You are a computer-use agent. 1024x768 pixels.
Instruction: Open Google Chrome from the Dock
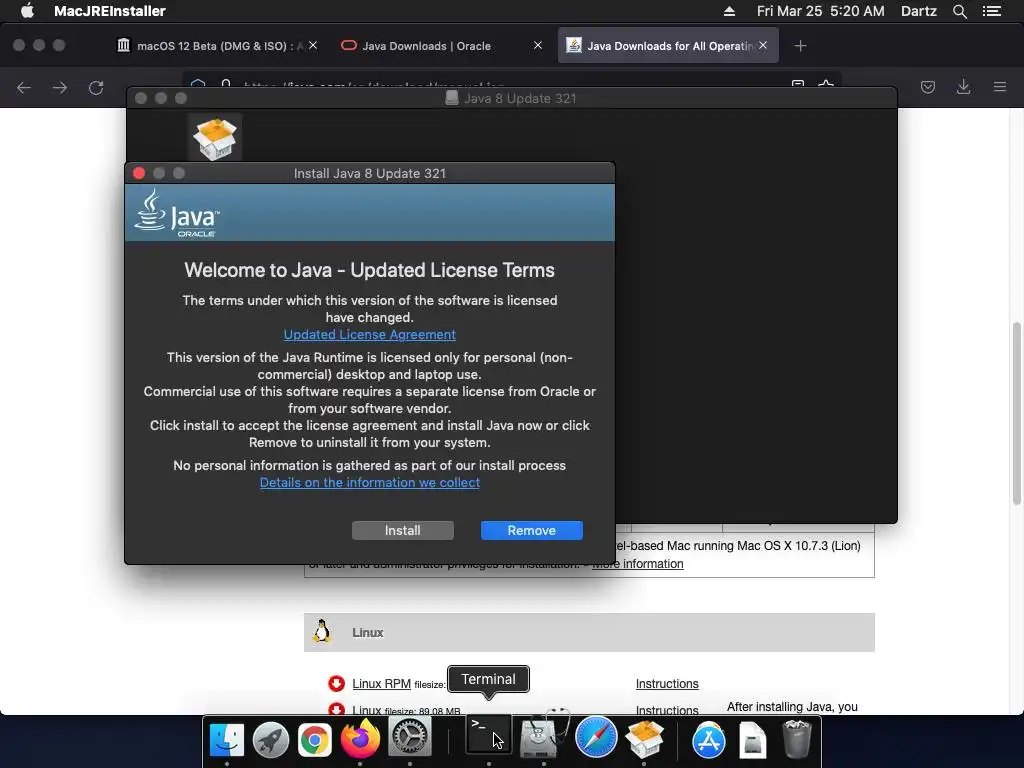[x=314, y=740]
